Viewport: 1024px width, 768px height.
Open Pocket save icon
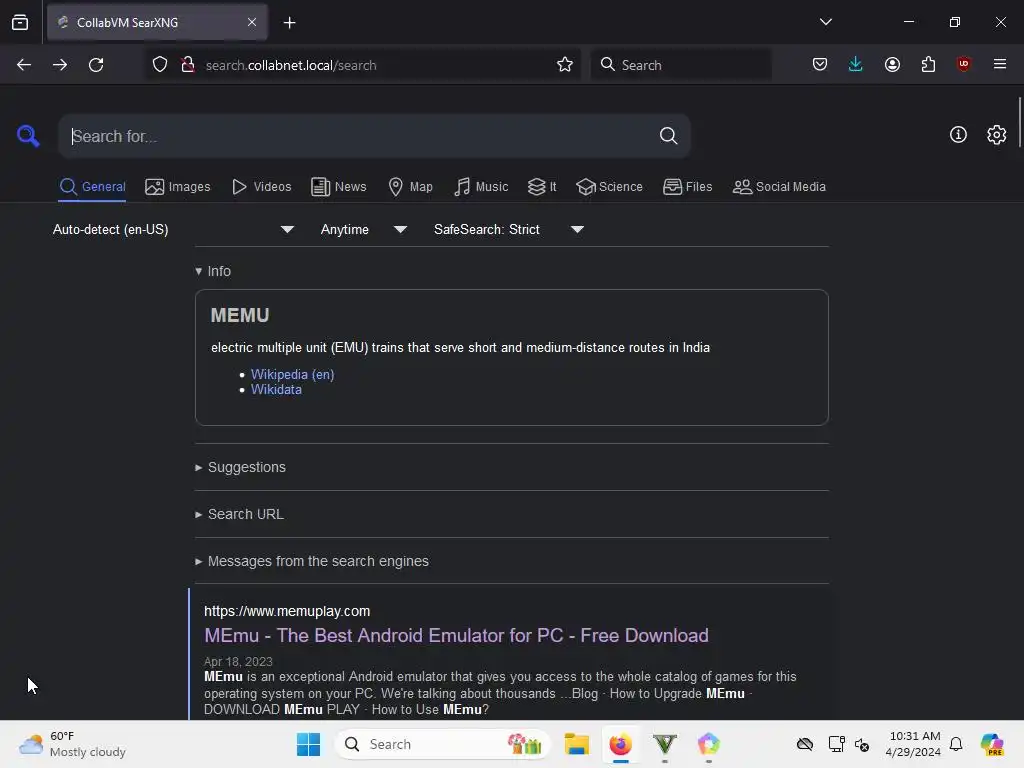coord(820,64)
